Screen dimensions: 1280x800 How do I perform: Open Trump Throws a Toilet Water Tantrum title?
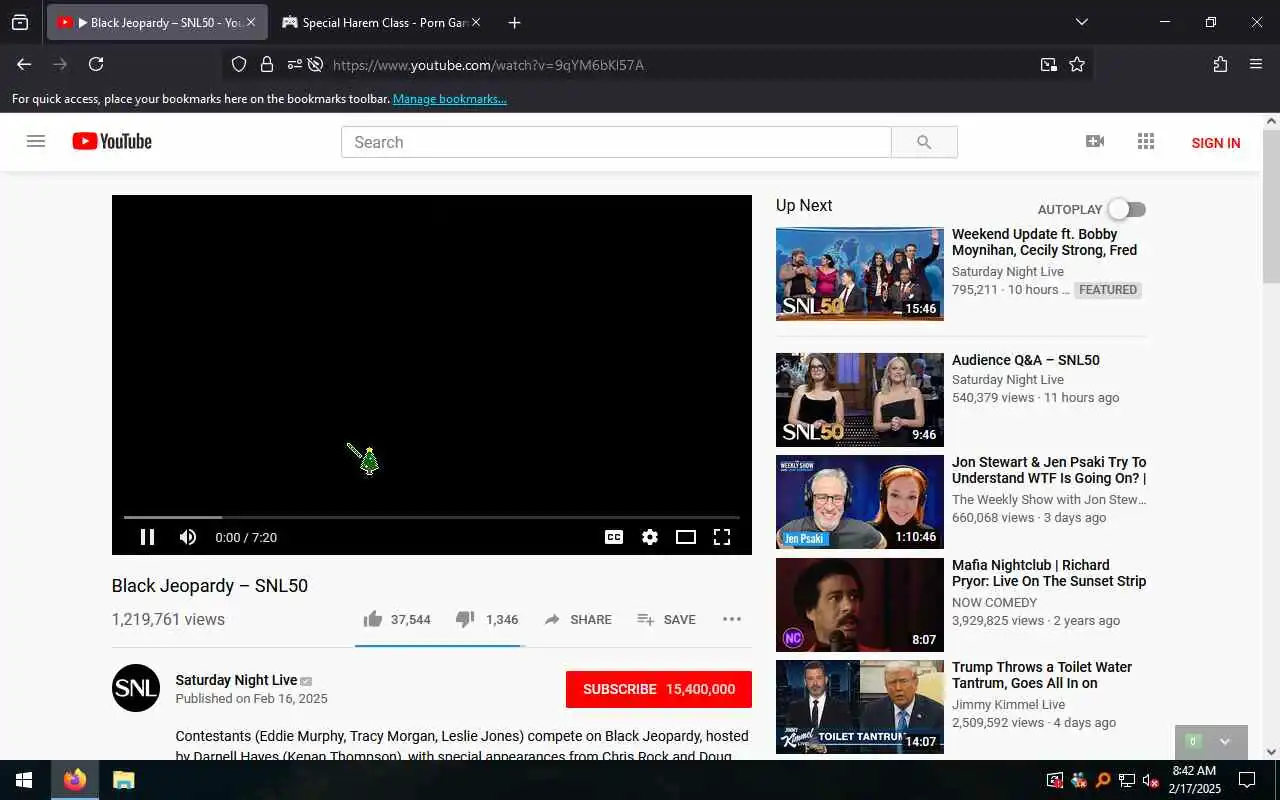coord(1042,675)
